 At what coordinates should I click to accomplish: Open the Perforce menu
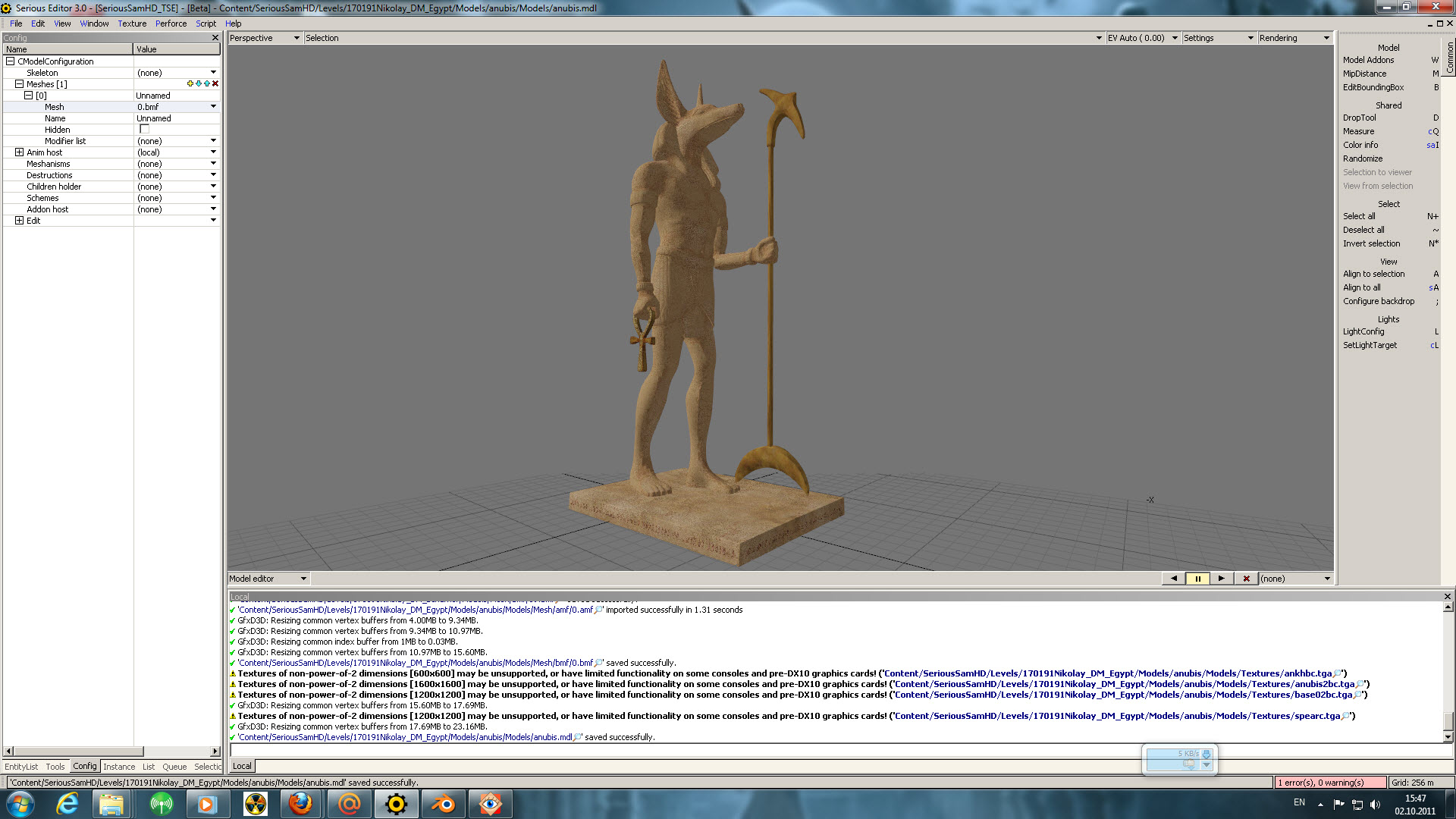tap(171, 24)
